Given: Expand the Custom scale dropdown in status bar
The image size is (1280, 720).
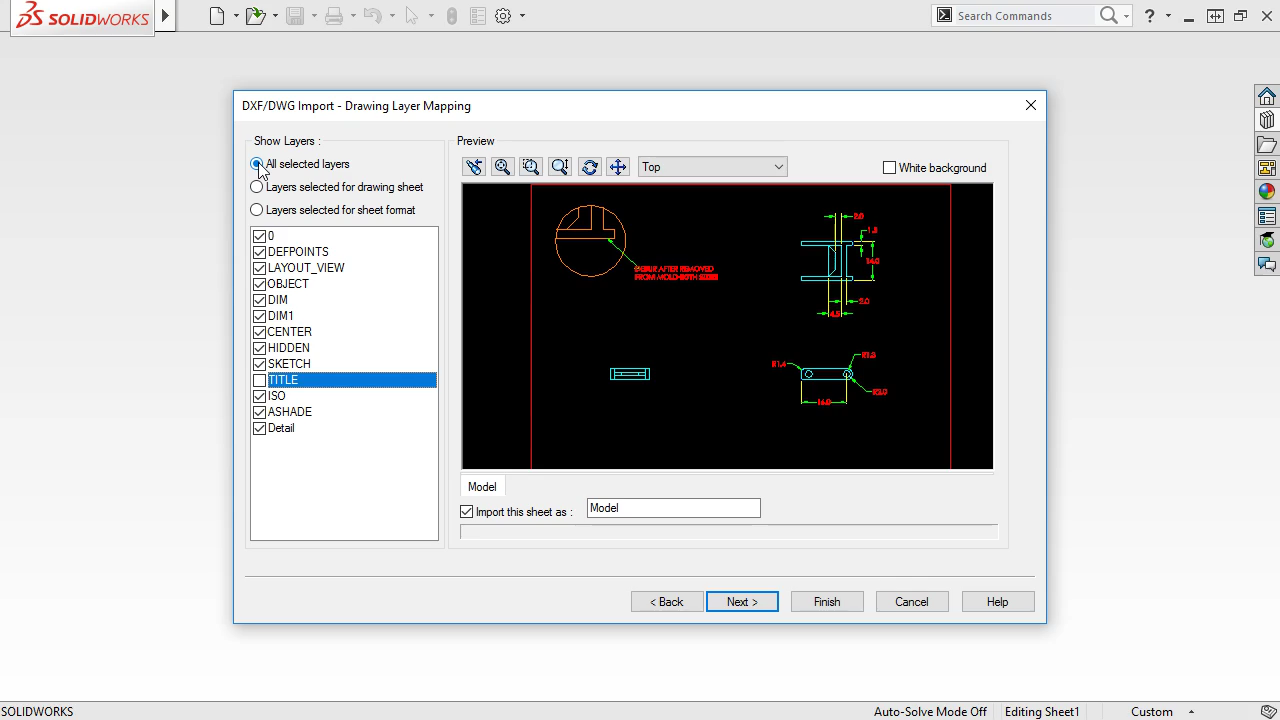Looking at the screenshot, I should (x=1190, y=711).
